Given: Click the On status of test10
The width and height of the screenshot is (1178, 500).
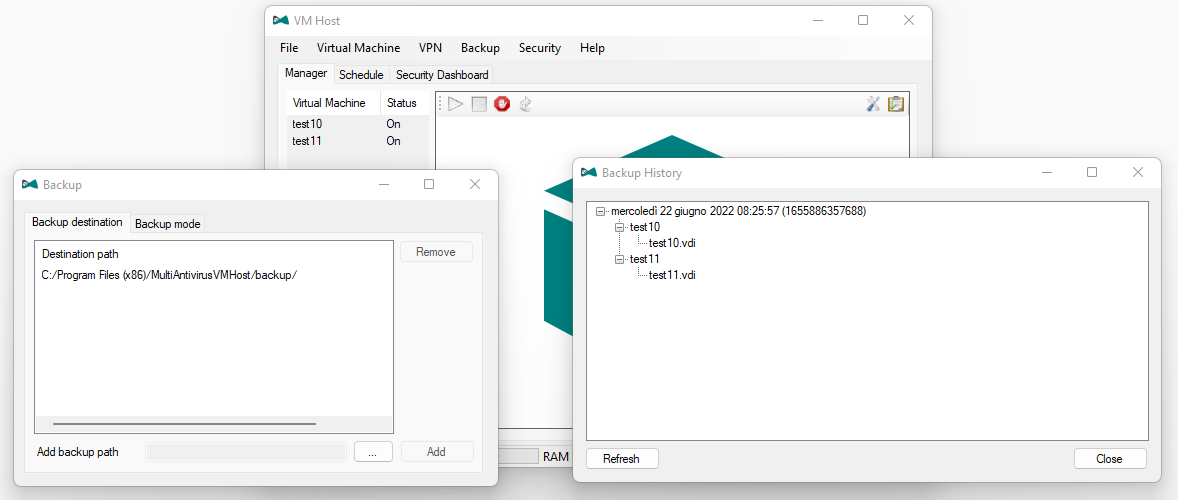Looking at the screenshot, I should click(x=394, y=124).
